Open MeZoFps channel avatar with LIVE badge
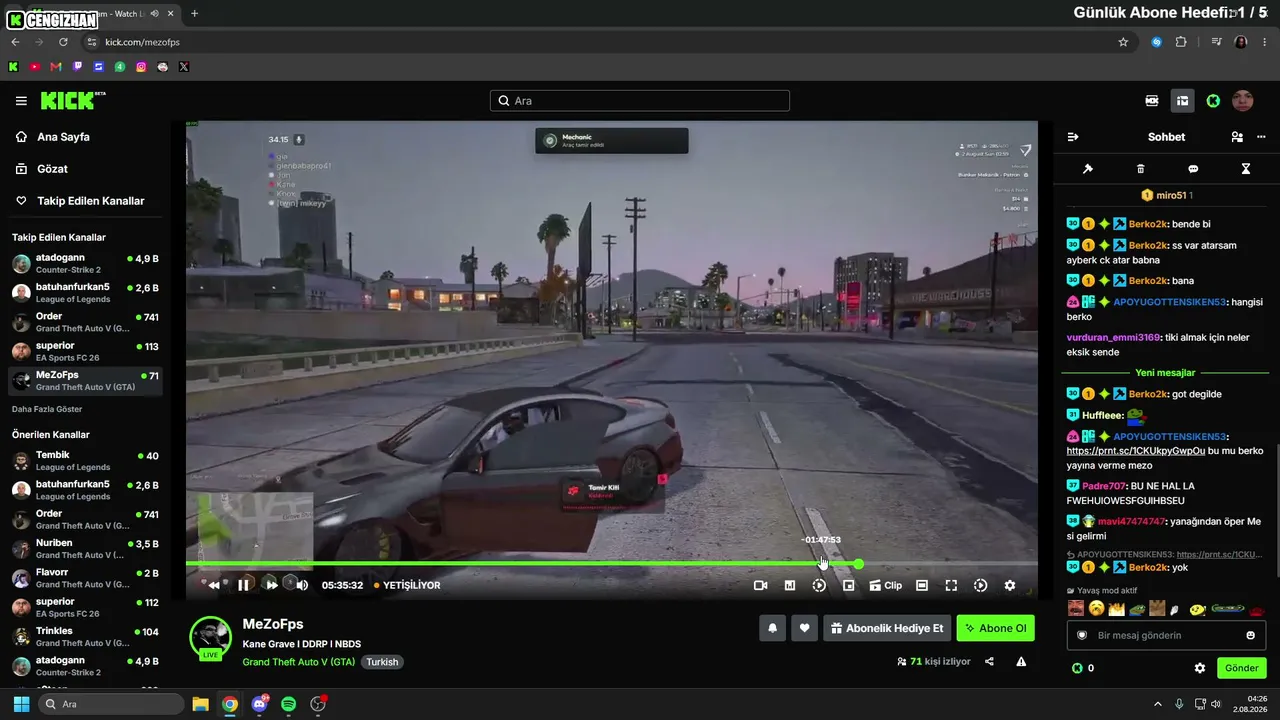1280x720 pixels. click(x=210, y=638)
